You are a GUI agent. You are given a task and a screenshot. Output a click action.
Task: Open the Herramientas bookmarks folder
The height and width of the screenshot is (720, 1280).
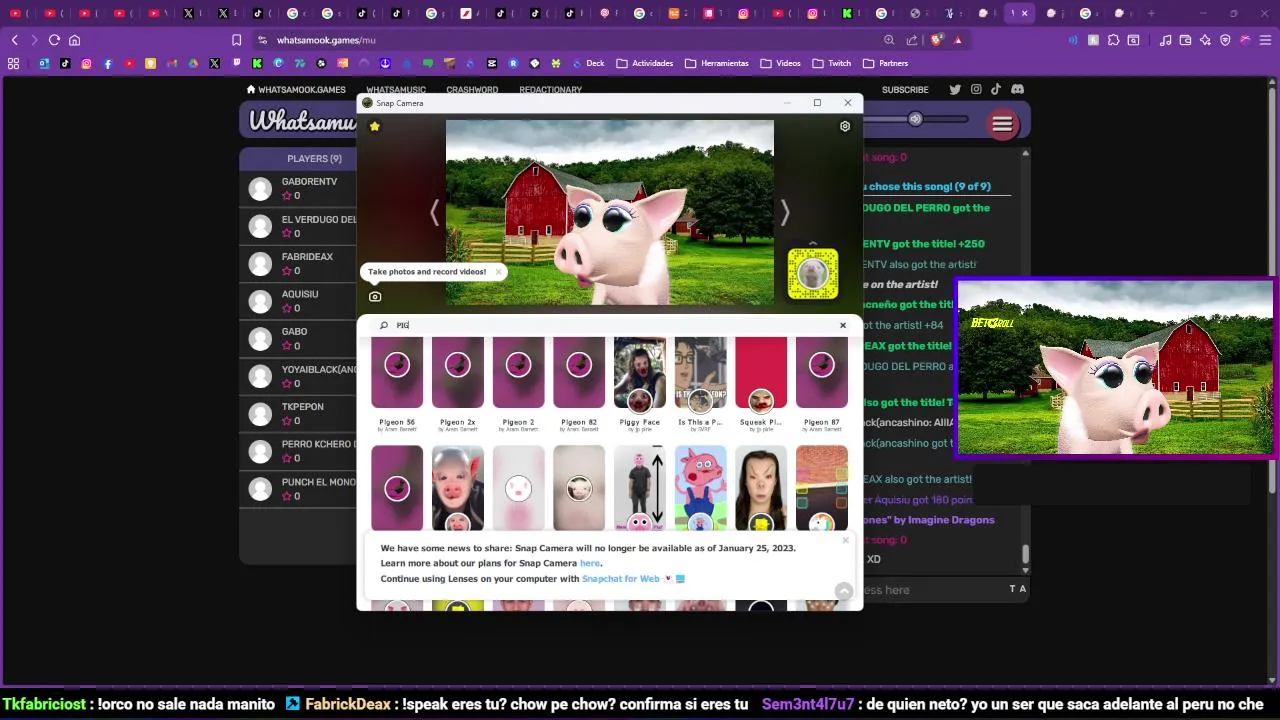(717, 63)
